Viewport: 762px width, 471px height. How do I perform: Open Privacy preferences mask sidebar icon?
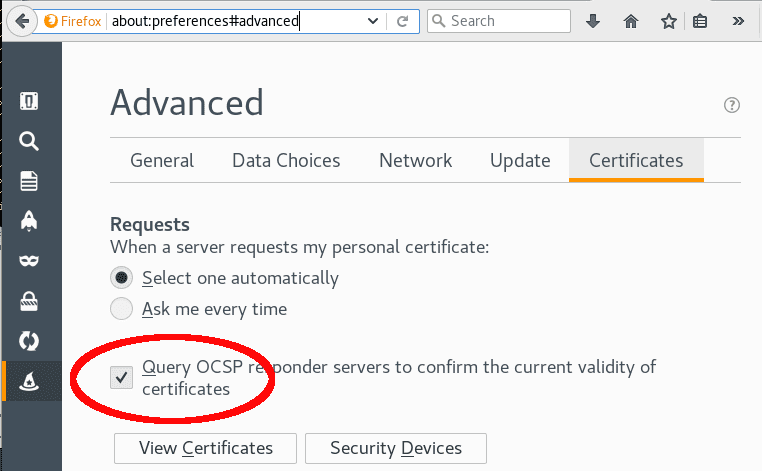(x=29, y=261)
